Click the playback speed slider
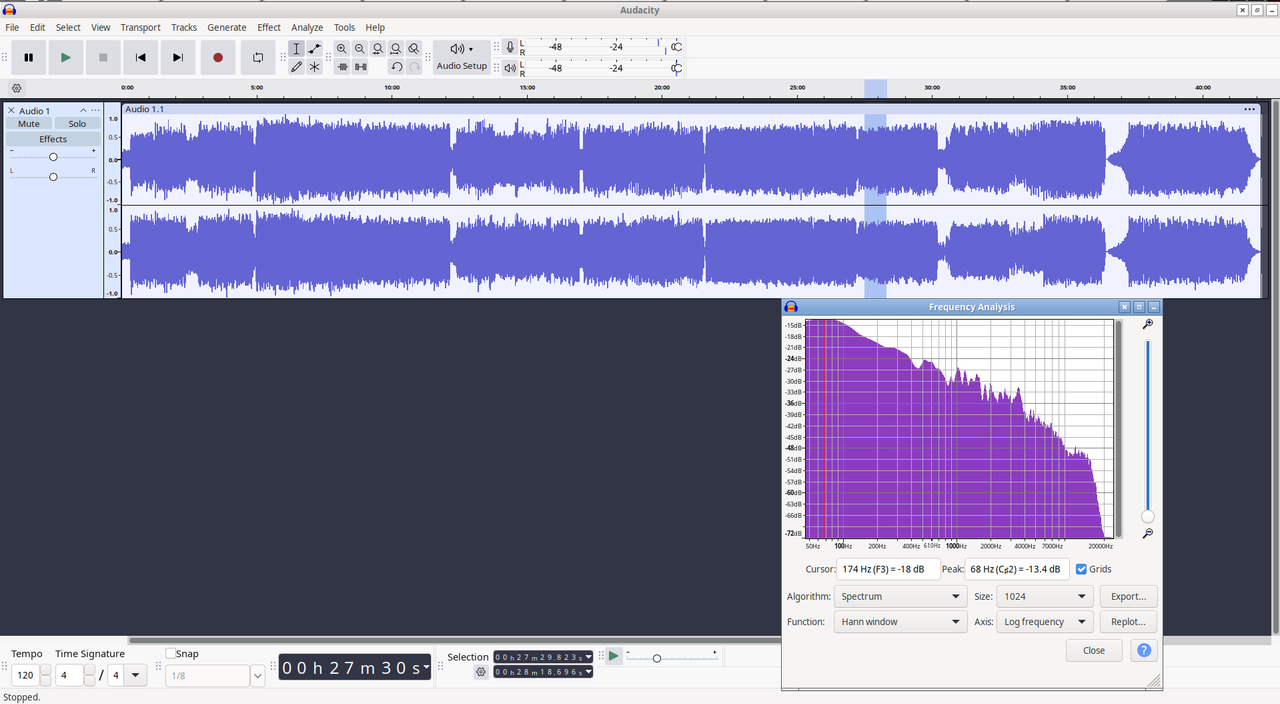This screenshot has height=704, width=1280. point(670,658)
